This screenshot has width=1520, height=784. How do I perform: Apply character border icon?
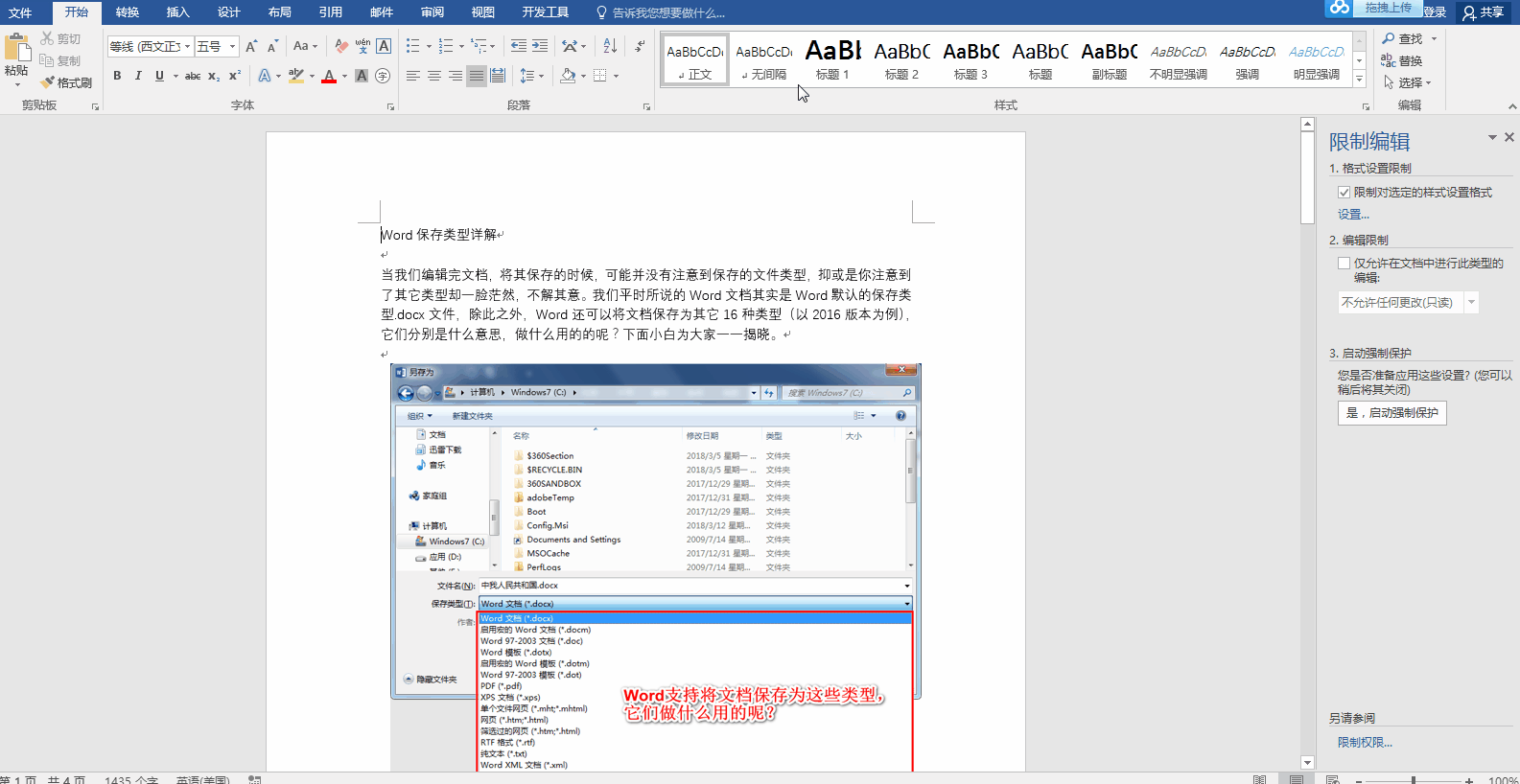tap(384, 46)
